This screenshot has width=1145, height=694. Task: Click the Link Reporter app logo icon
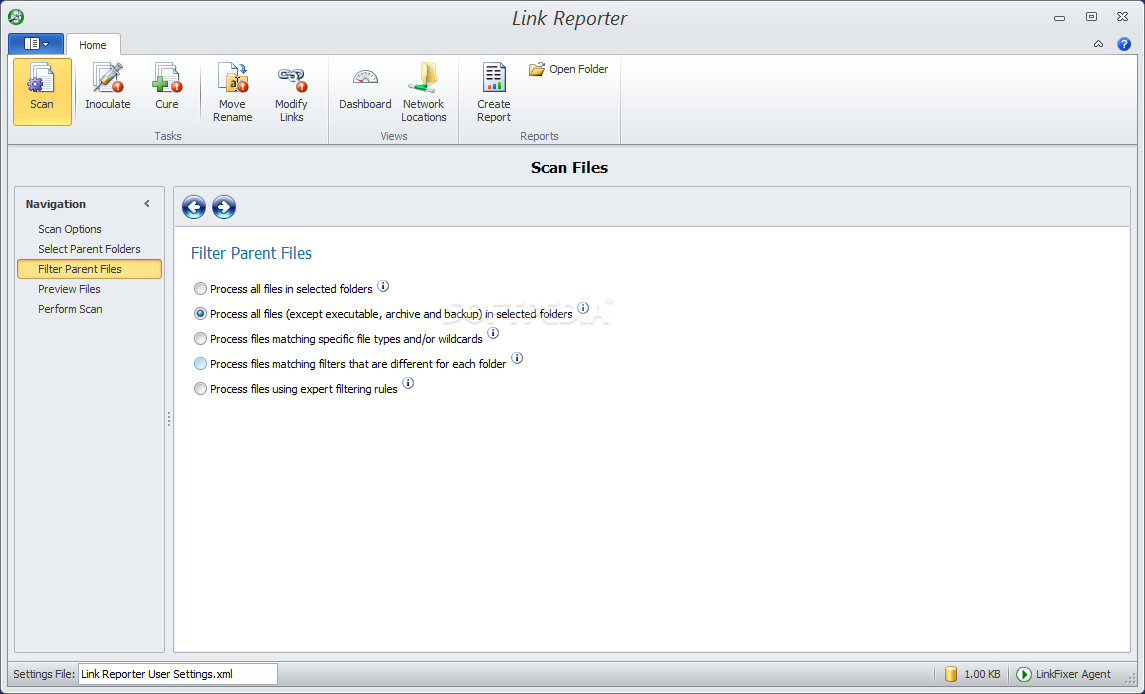point(16,16)
